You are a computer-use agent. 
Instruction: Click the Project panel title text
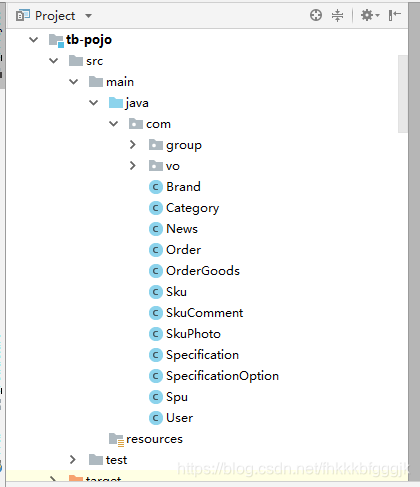55,16
